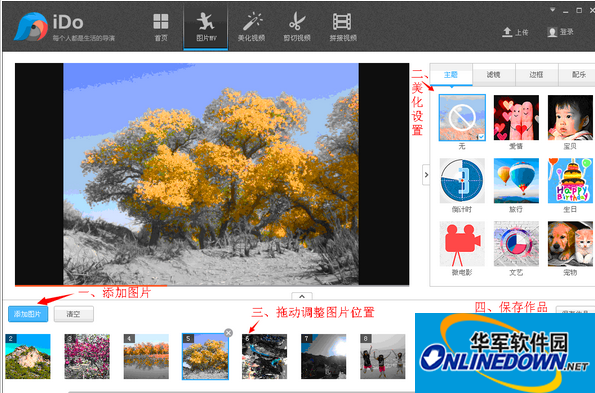Image resolution: width=595 pixels, height=393 pixels.
Task: Choose the 微电影 camera theme icon
Action: 462,244
